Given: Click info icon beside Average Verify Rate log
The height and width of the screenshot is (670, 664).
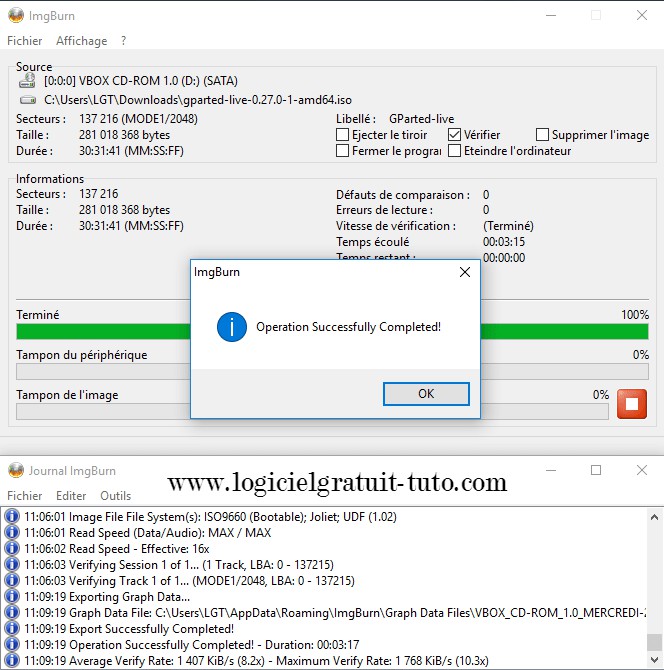Looking at the screenshot, I should 12,661.
